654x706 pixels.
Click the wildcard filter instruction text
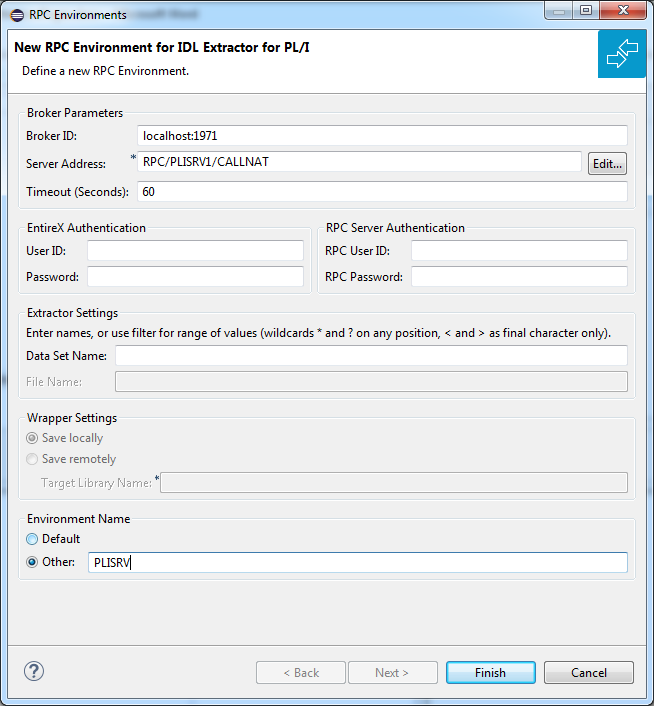coord(318,333)
